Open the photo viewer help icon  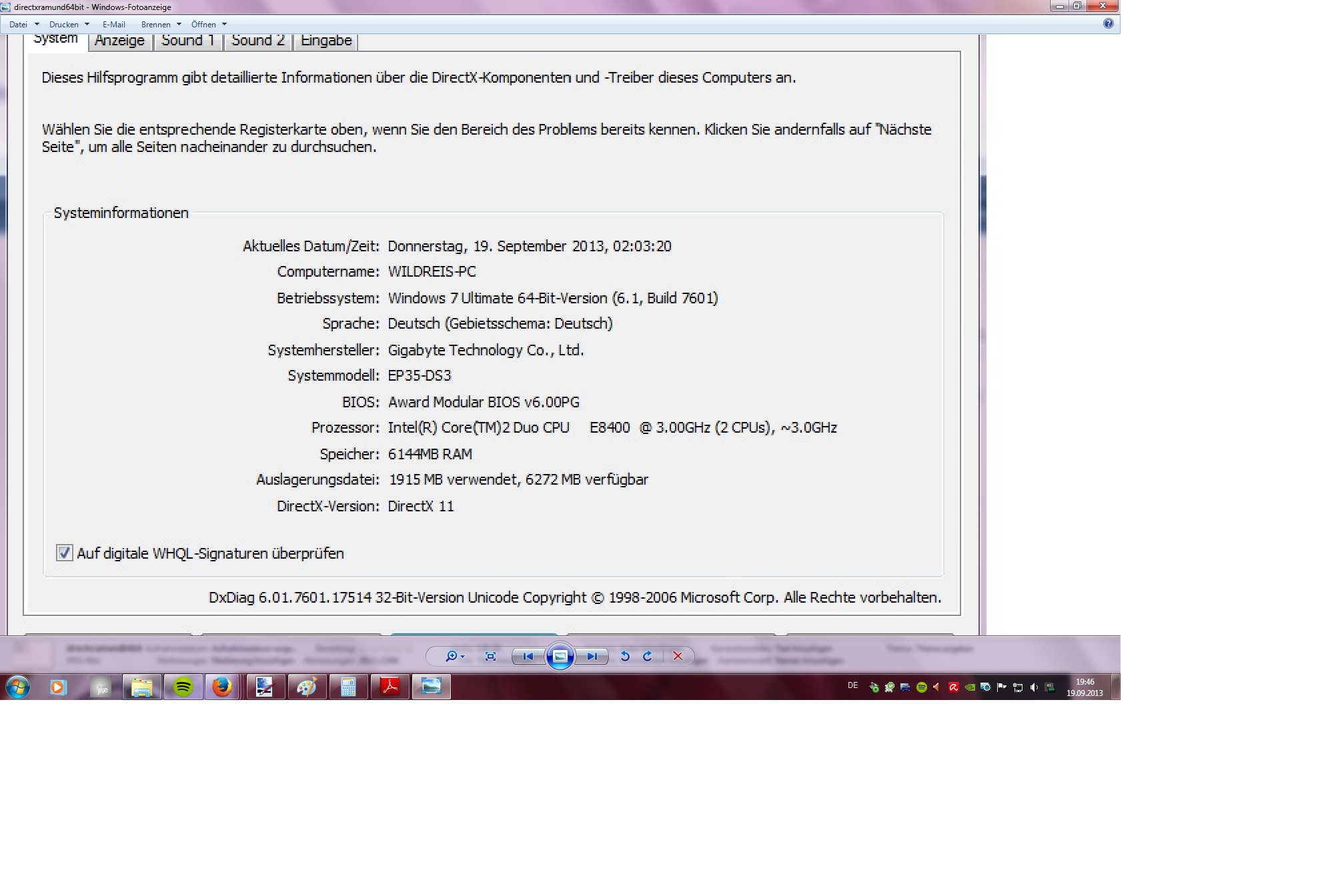click(1108, 24)
